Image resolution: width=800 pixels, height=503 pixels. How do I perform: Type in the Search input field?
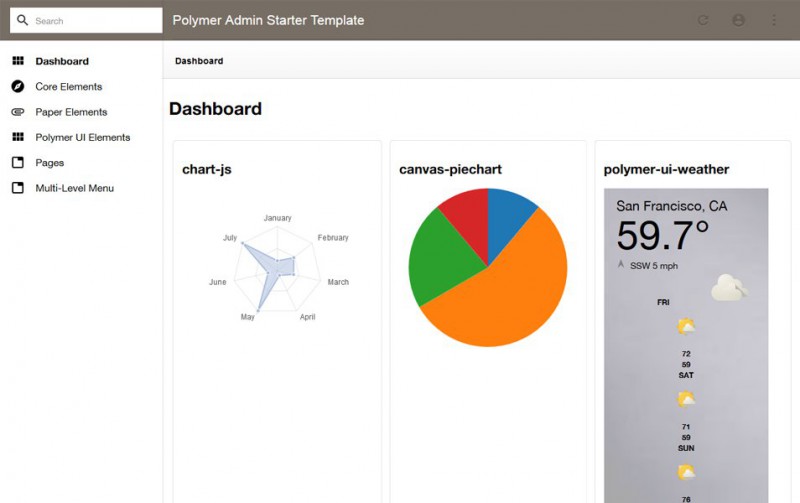coord(95,20)
